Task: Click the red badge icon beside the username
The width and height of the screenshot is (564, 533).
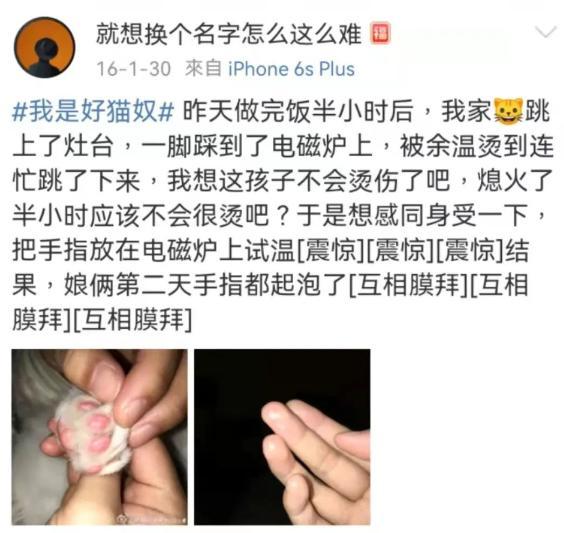Action: (381, 34)
